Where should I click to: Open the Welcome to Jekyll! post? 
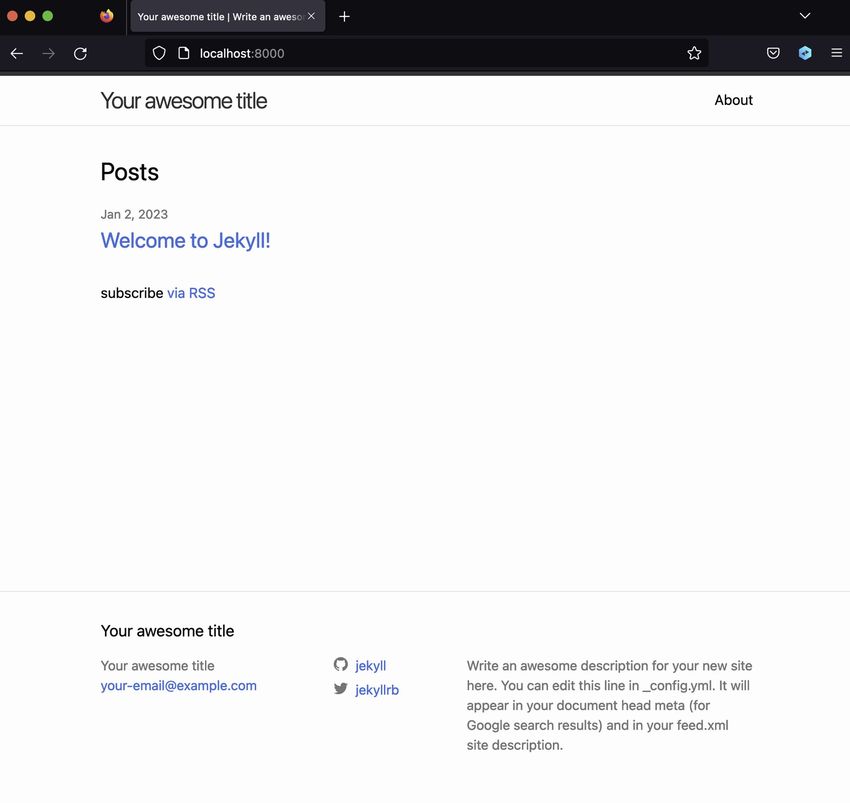185,241
